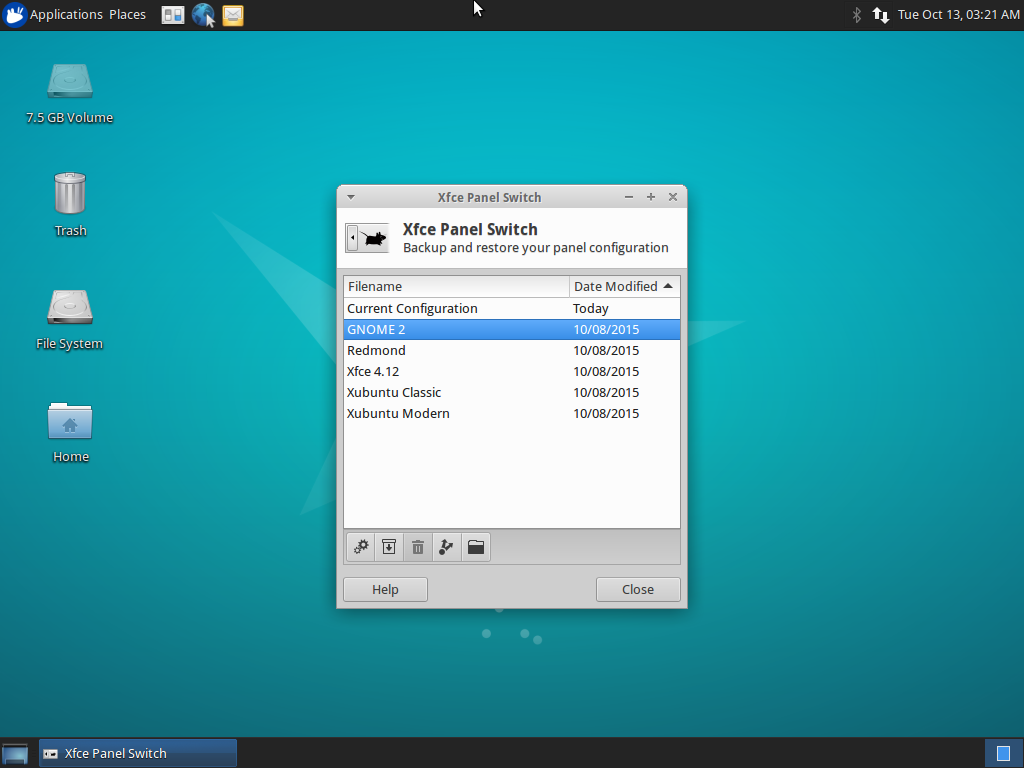Open a panel configuration file
The height and width of the screenshot is (768, 1024).
(475, 547)
